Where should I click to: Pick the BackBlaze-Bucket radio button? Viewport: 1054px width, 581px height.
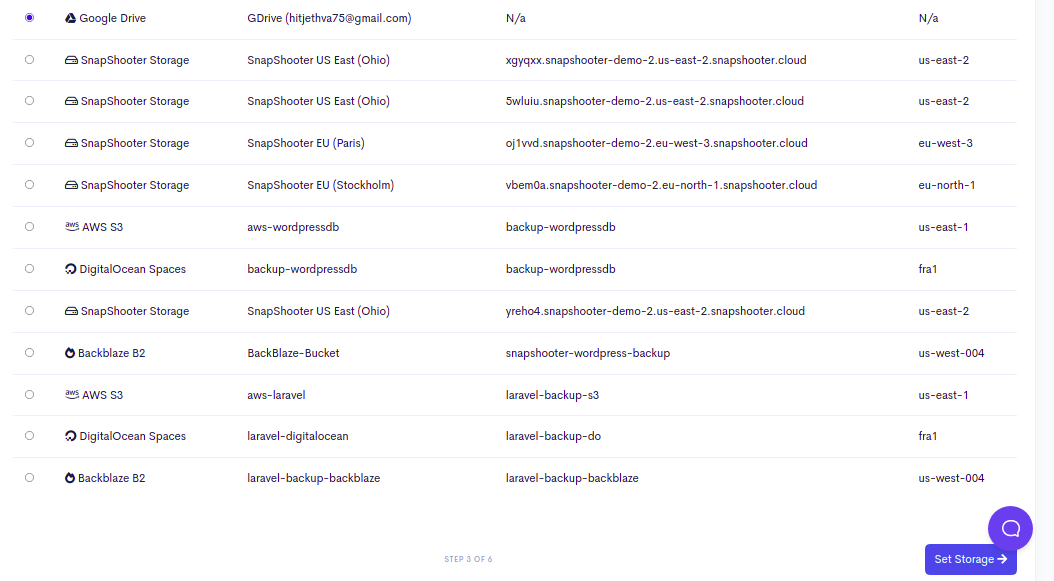click(x=30, y=352)
